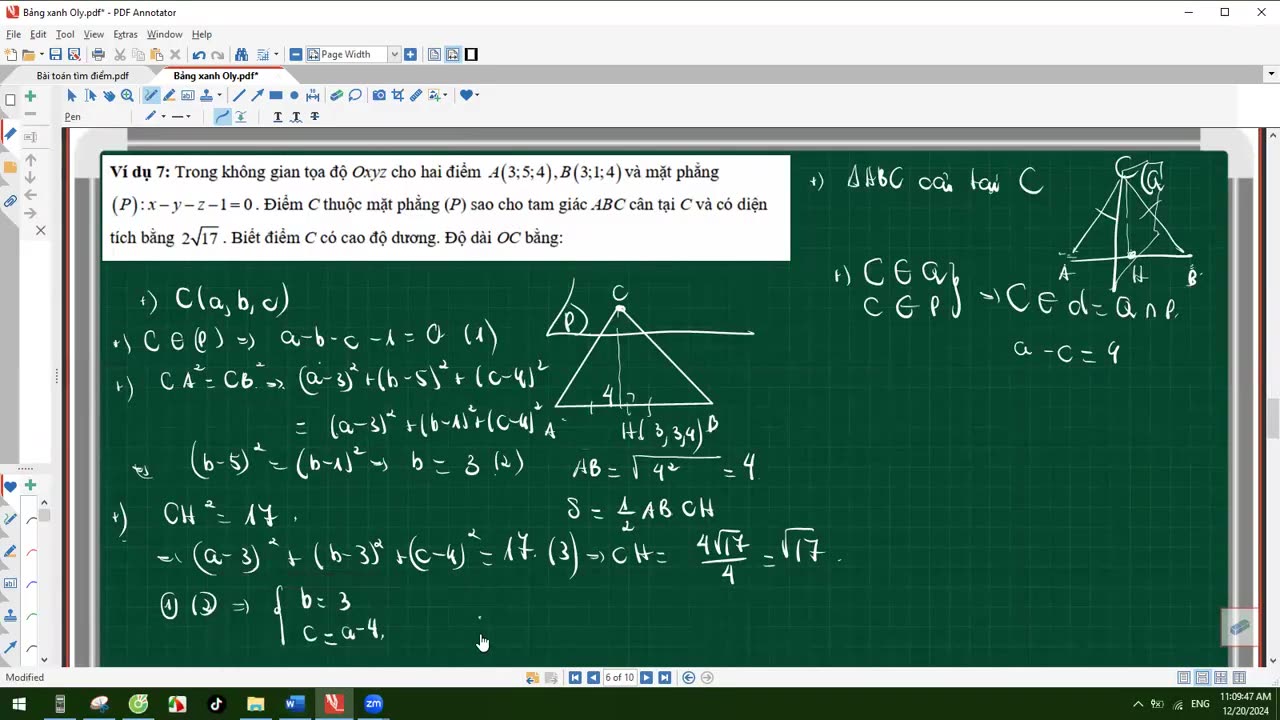Close the sidebar with X button

(x=41, y=230)
